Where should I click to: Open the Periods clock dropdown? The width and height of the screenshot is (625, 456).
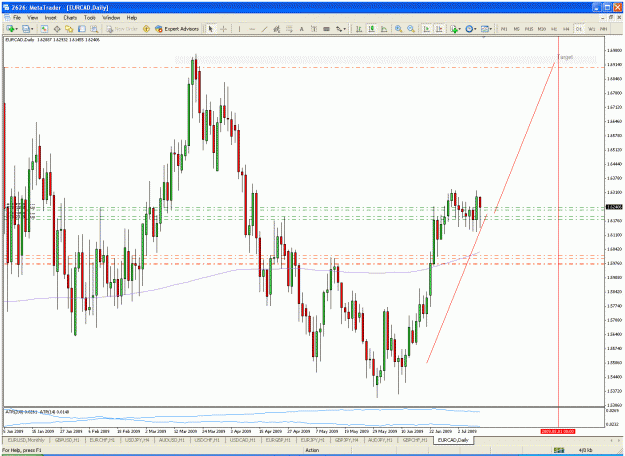coord(471,29)
